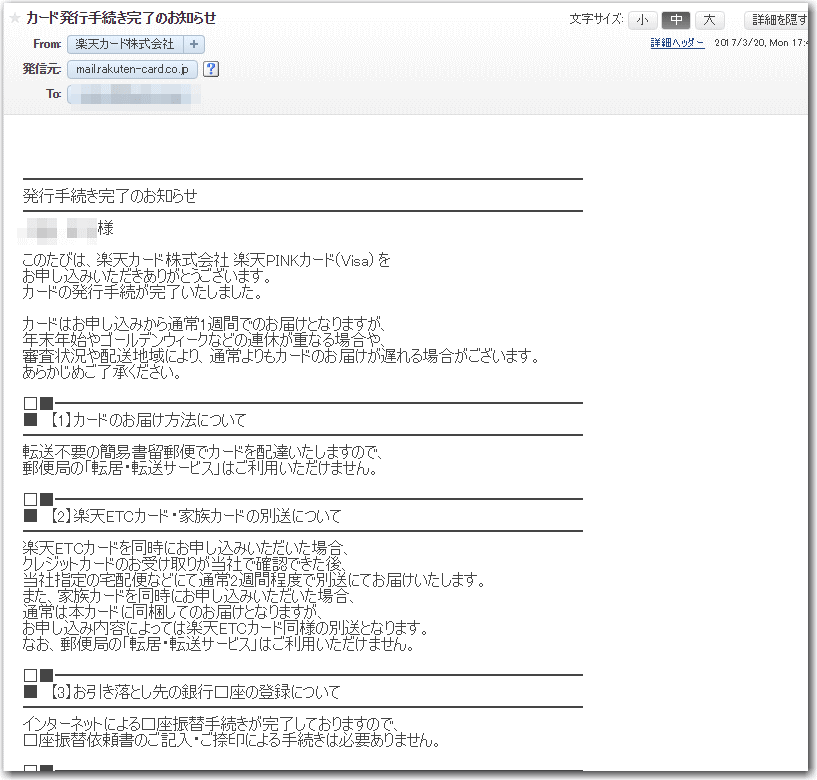This screenshot has width=817, height=780.
Task: Click the subject カード発行手続き完了のお知らせ
Action: [120, 17]
